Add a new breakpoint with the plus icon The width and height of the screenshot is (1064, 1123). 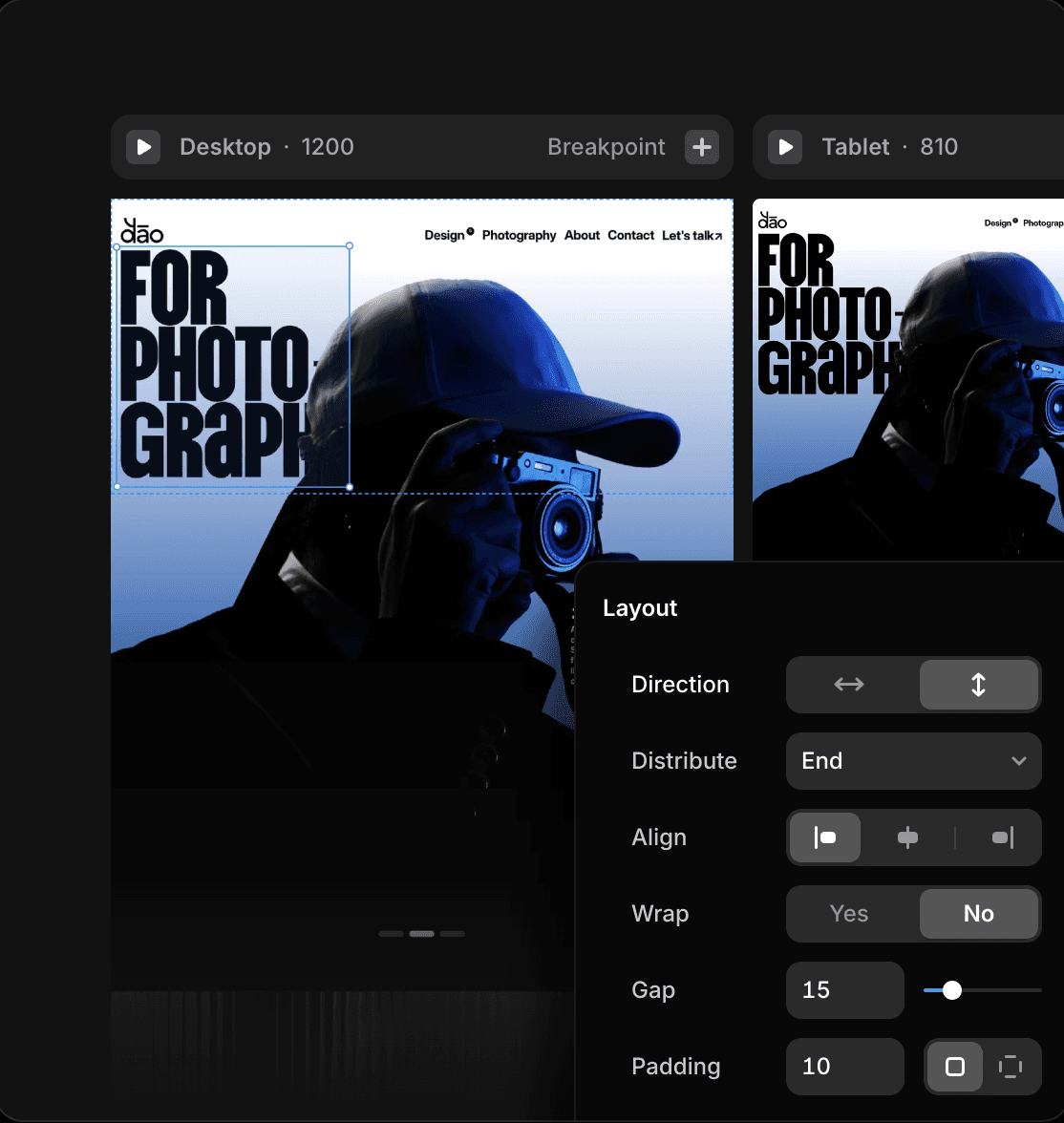pyautogui.click(x=701, y=147)
